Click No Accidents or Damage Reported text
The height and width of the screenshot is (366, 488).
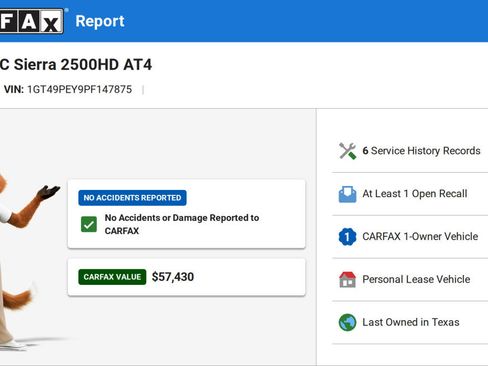(x=182, y=224)
